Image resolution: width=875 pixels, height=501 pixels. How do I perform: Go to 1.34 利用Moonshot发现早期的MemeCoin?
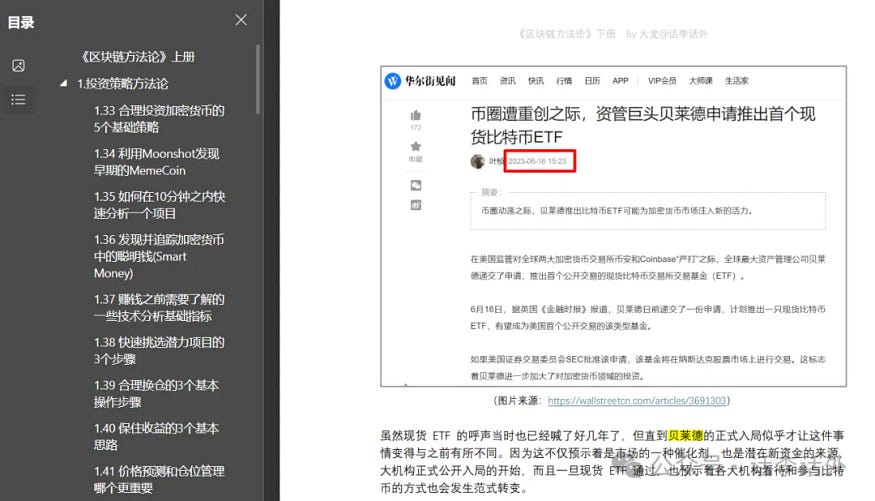point(156,162)
